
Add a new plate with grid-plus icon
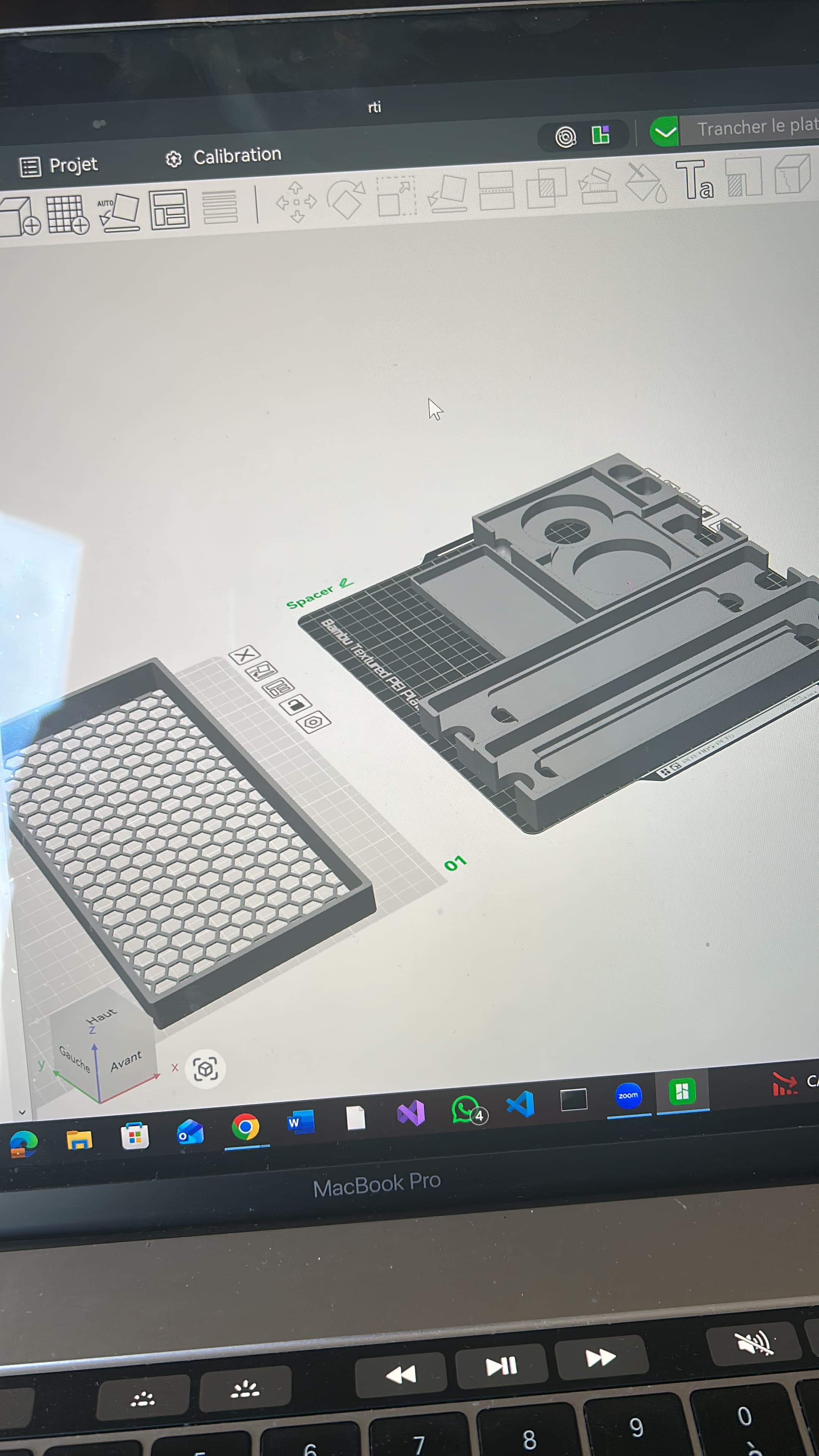(x=68, y=215)
